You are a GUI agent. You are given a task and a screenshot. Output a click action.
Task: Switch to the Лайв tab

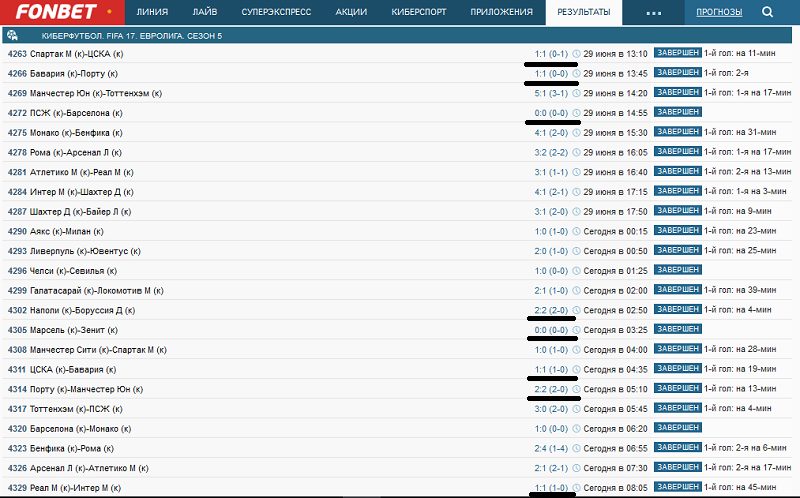(205, 13)
